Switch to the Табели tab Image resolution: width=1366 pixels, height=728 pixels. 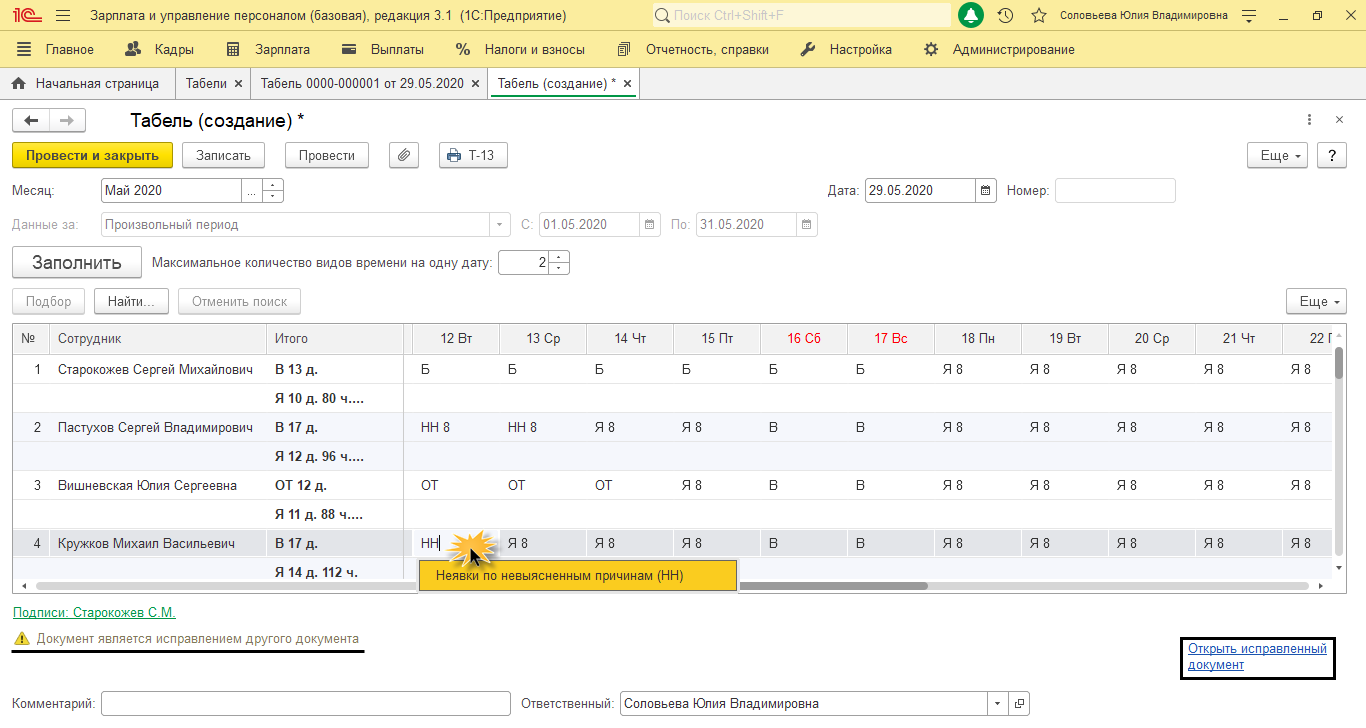point(206,84)
